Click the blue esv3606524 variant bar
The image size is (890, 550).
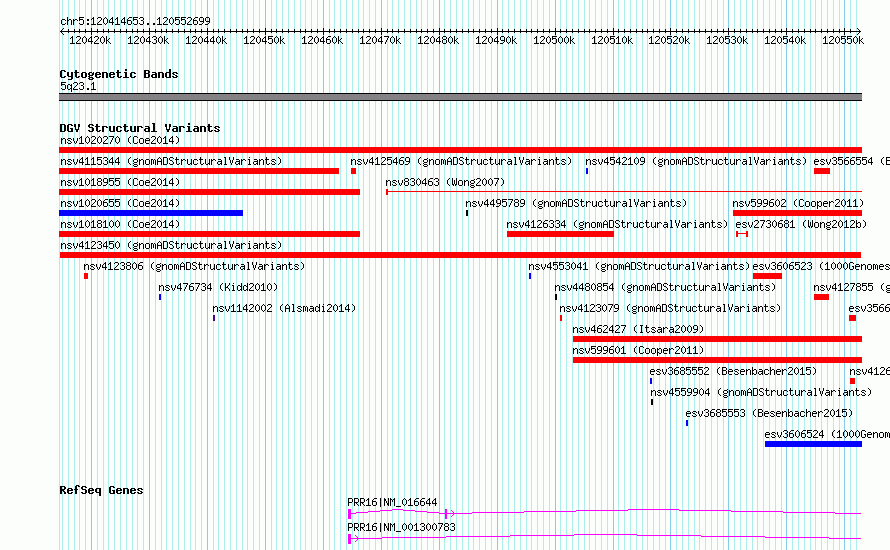pos(813,444)
